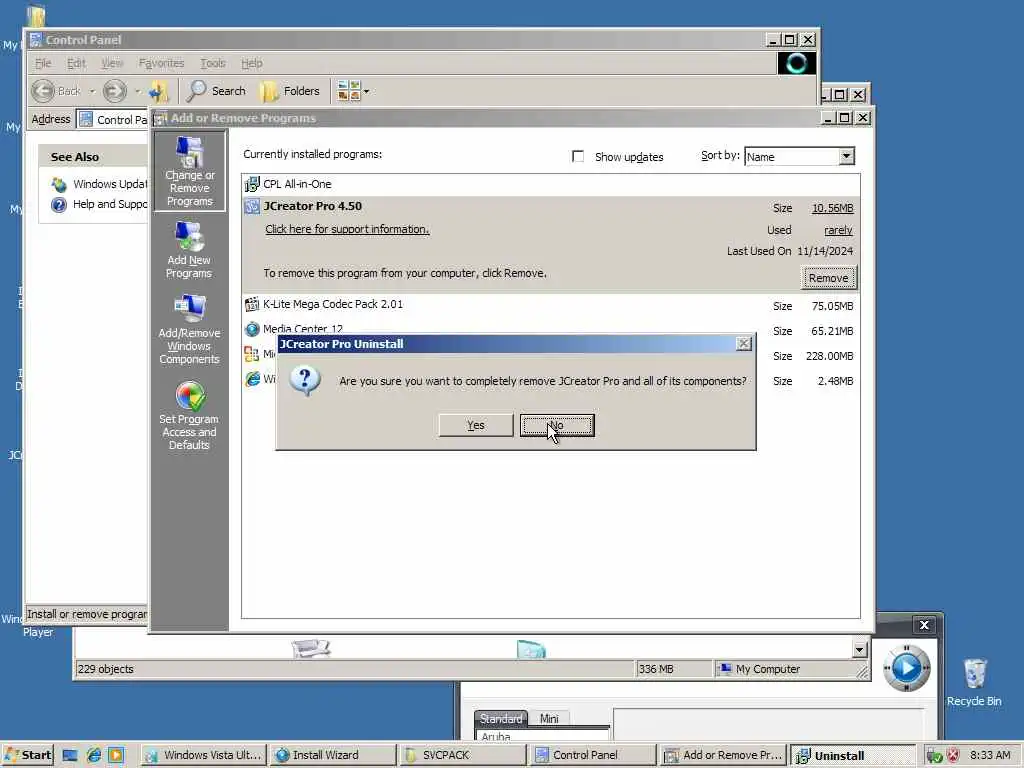The image size is (1024, 768).
Task: Click the Back button in Control Panel
Action: 57,91
